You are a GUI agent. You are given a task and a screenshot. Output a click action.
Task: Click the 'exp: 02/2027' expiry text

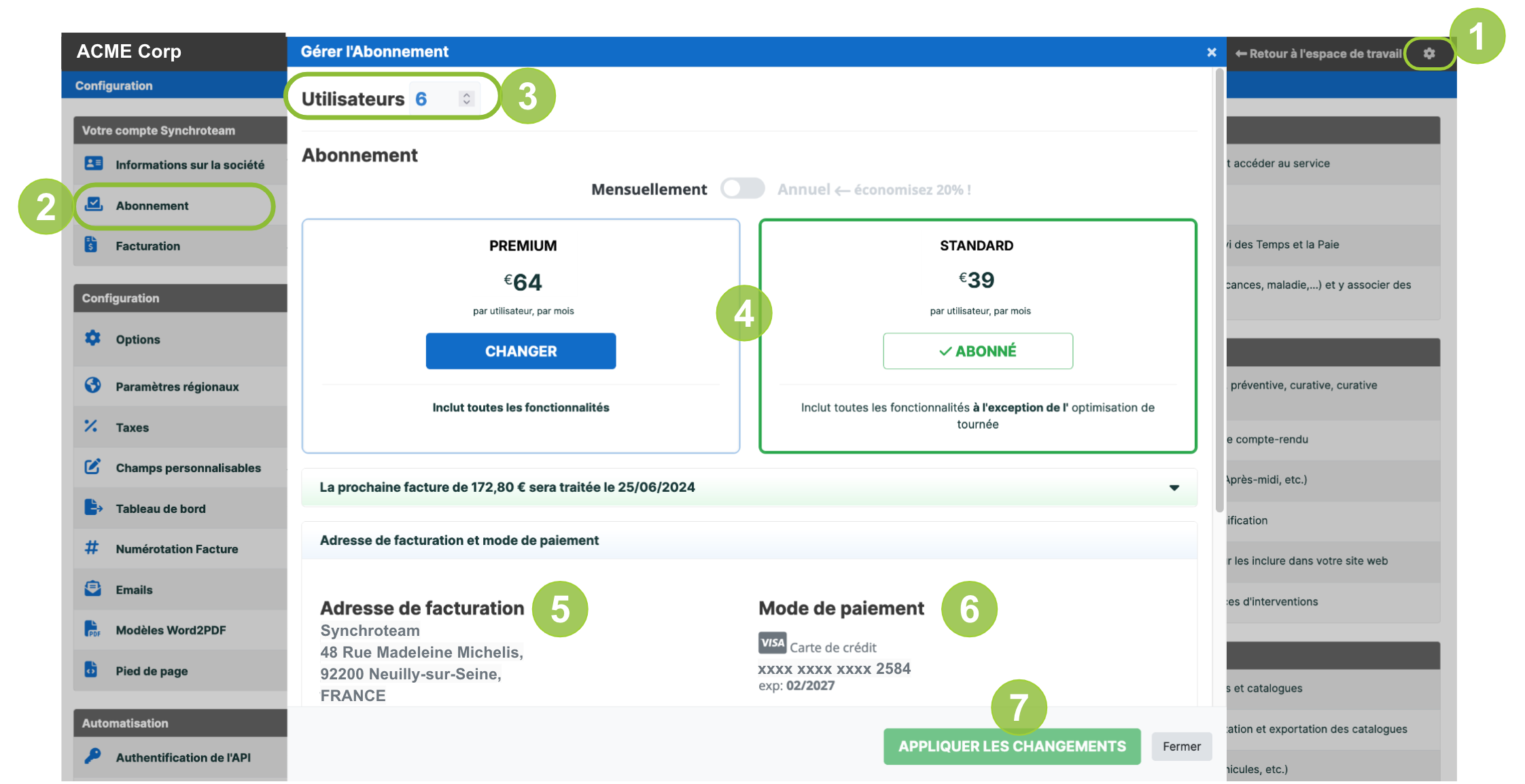coord(796,686)
